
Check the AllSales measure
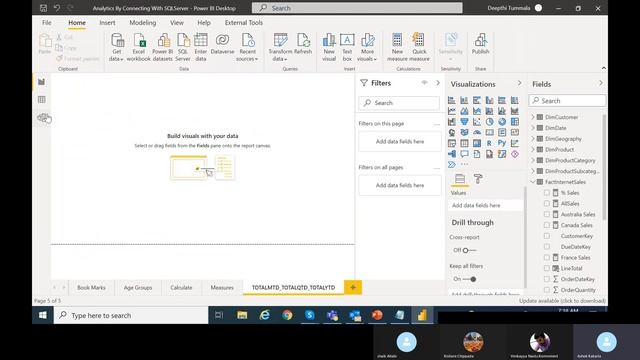tap(547, 203)
